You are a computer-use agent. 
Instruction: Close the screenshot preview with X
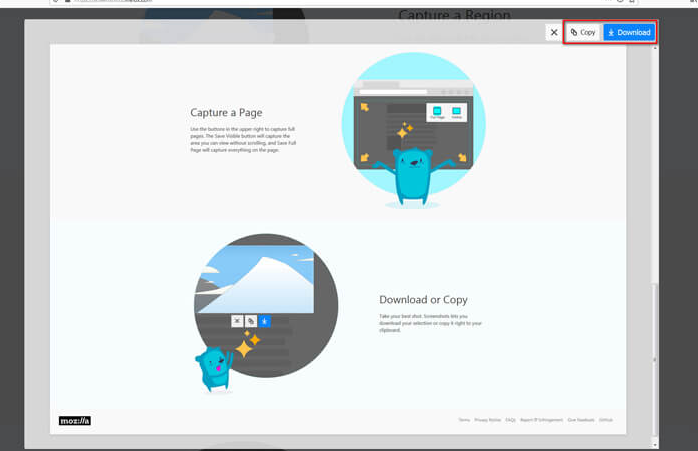click(x=554, y=32)
